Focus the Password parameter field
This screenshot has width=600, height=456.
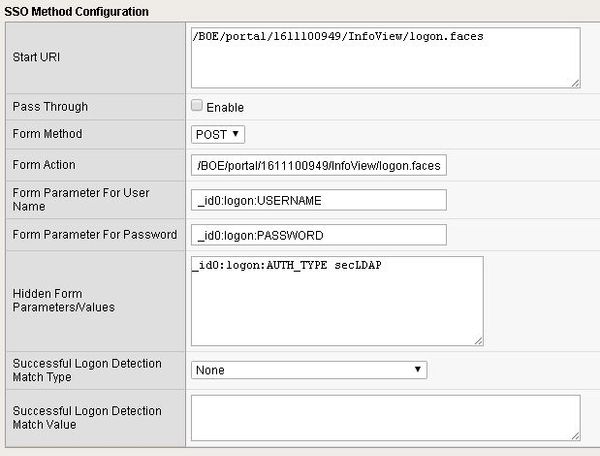tap(318, 235)
